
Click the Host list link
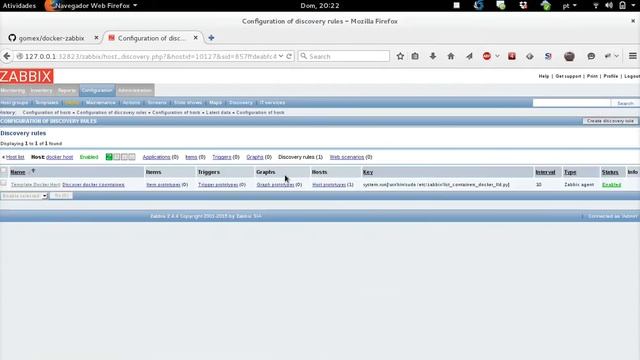click(15, 157)
